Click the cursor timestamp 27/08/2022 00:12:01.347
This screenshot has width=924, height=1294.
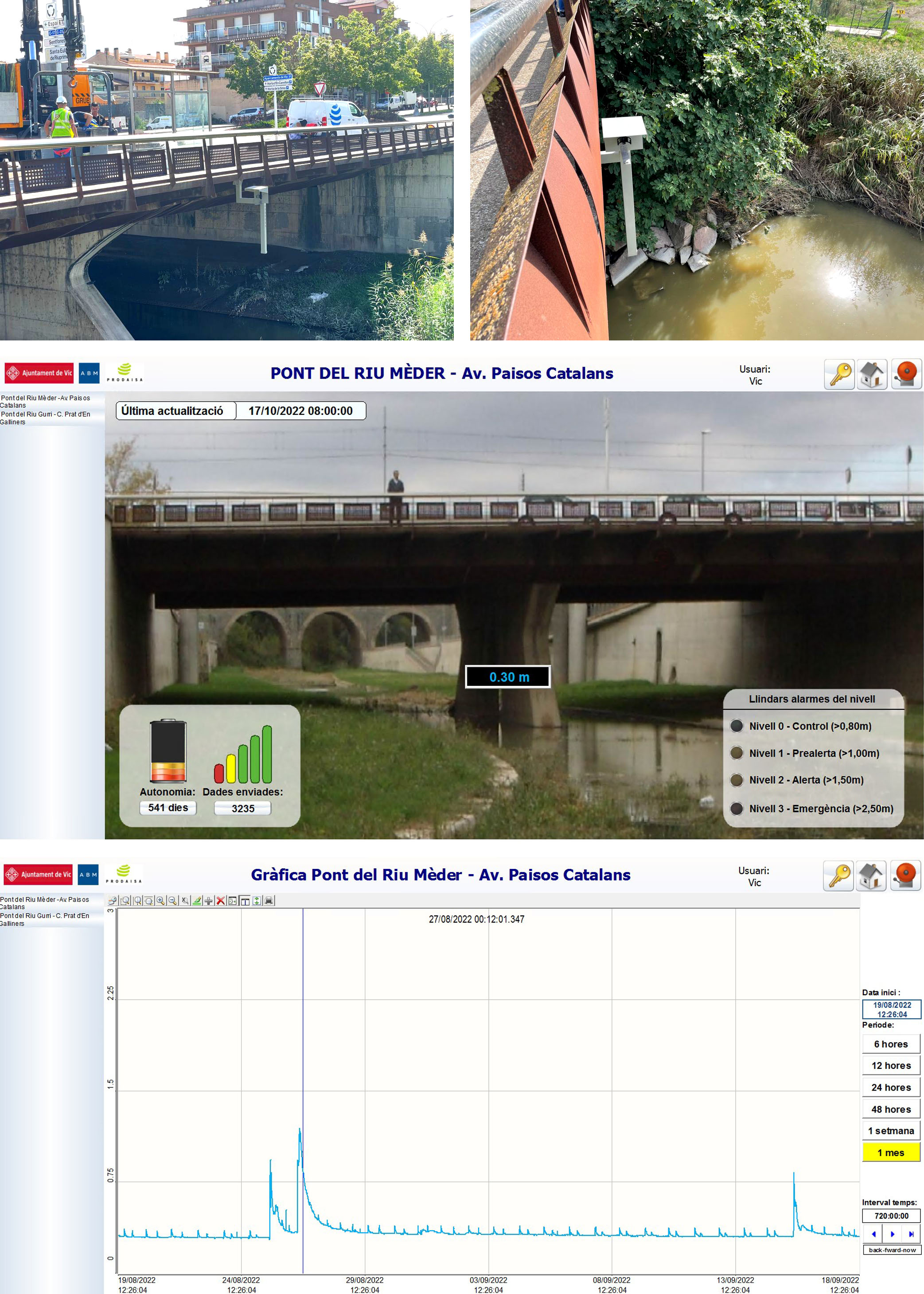(477, 919)
